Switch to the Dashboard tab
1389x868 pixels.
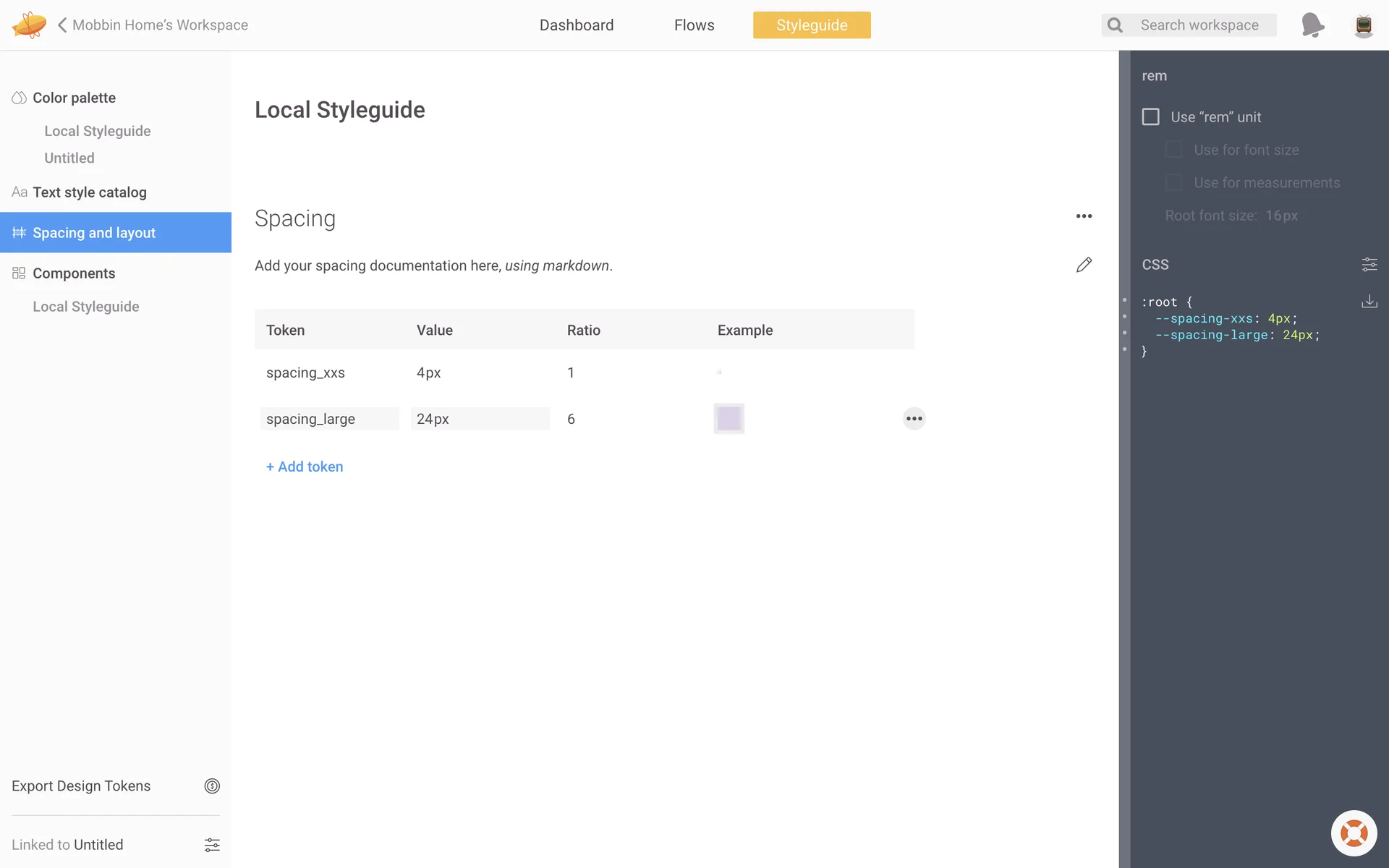pos(577,25)
